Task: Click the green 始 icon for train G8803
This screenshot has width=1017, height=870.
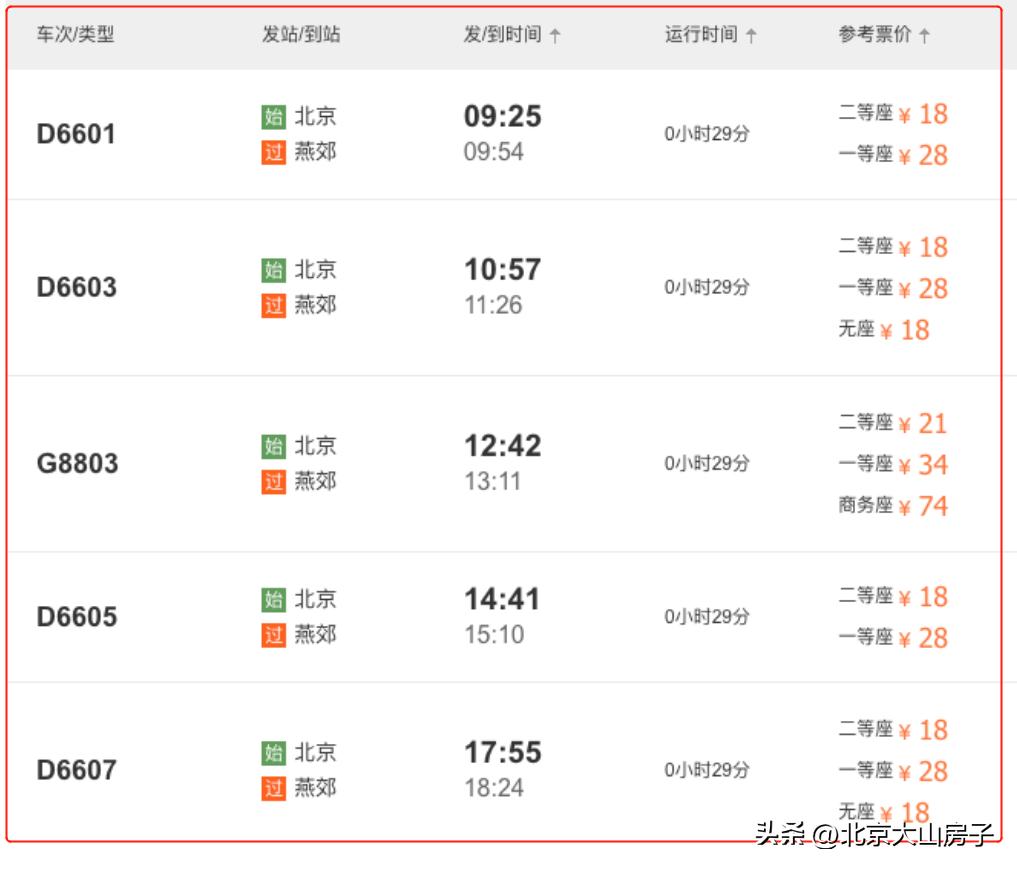Action: [273, 446]
